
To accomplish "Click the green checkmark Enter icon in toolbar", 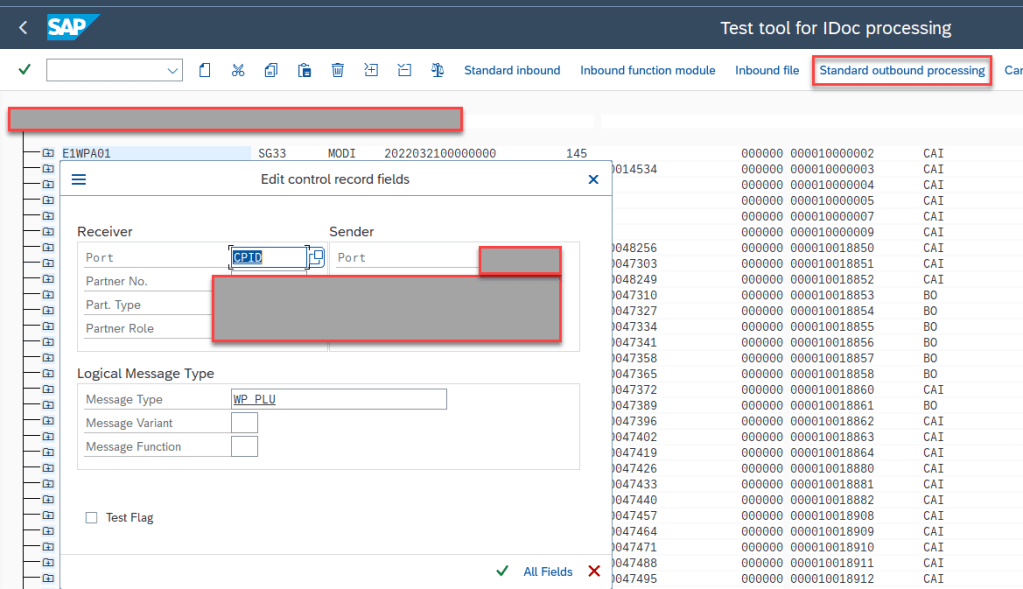I will [x=24, y=70].
